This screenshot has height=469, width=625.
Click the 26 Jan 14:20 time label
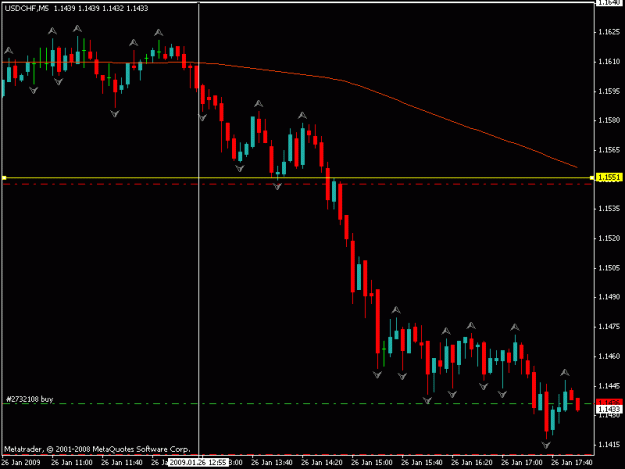click(x=322, y=463)
